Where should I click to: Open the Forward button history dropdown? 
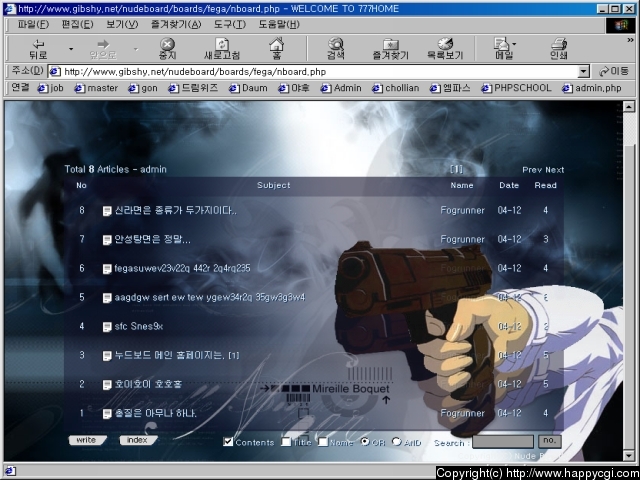(x=136, y=49)
